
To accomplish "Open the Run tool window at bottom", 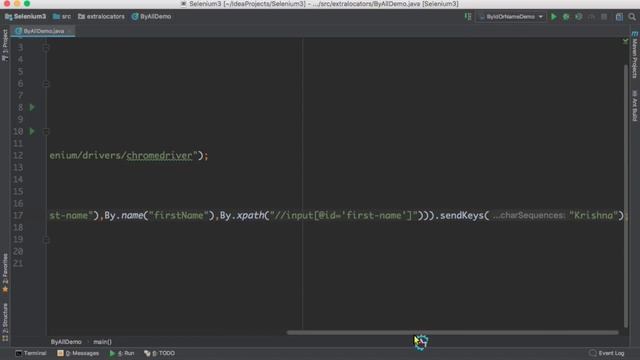I will [122, 353].
